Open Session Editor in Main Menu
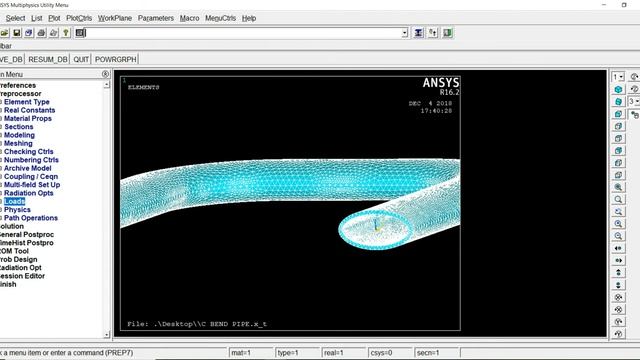Image resolution: width=640 pixels, height=360 pixels. 22,276
